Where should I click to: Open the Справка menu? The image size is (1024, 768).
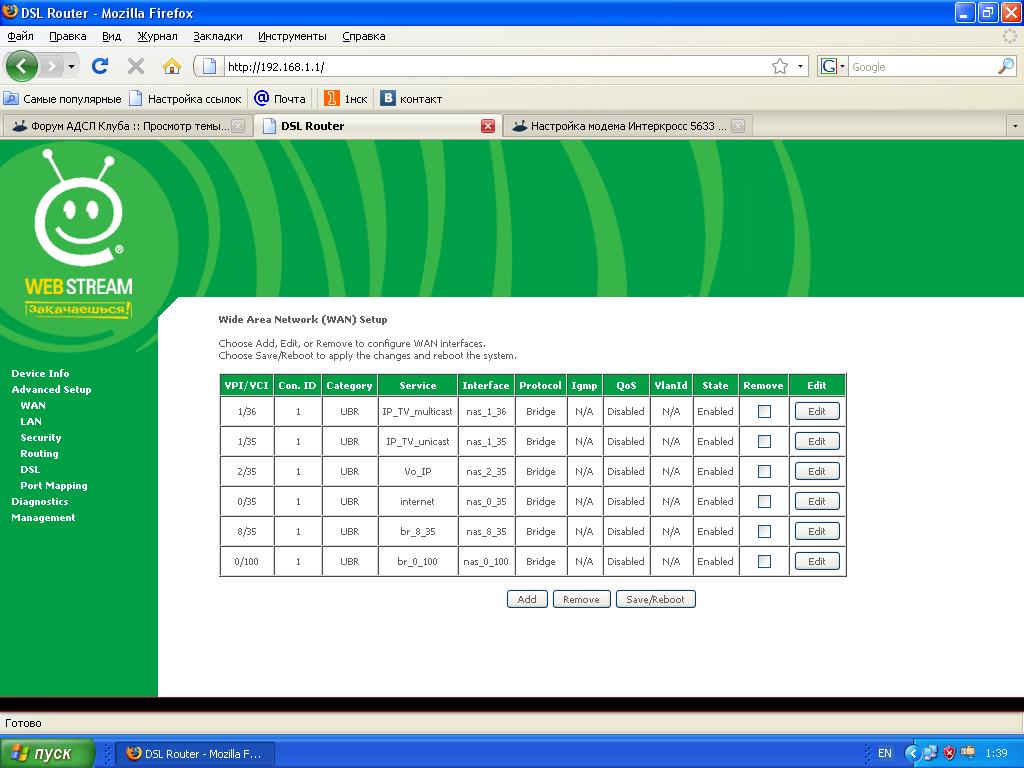[364, 37]
